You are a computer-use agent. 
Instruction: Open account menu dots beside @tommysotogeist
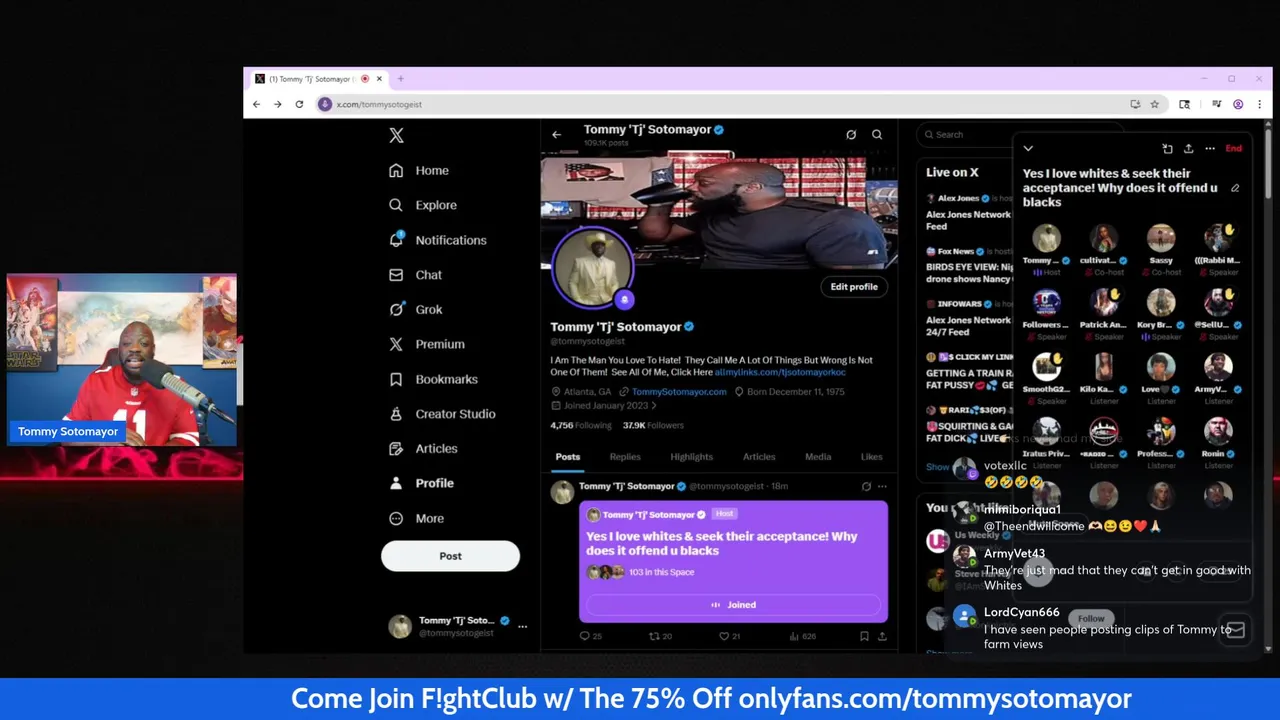(522, 626)
